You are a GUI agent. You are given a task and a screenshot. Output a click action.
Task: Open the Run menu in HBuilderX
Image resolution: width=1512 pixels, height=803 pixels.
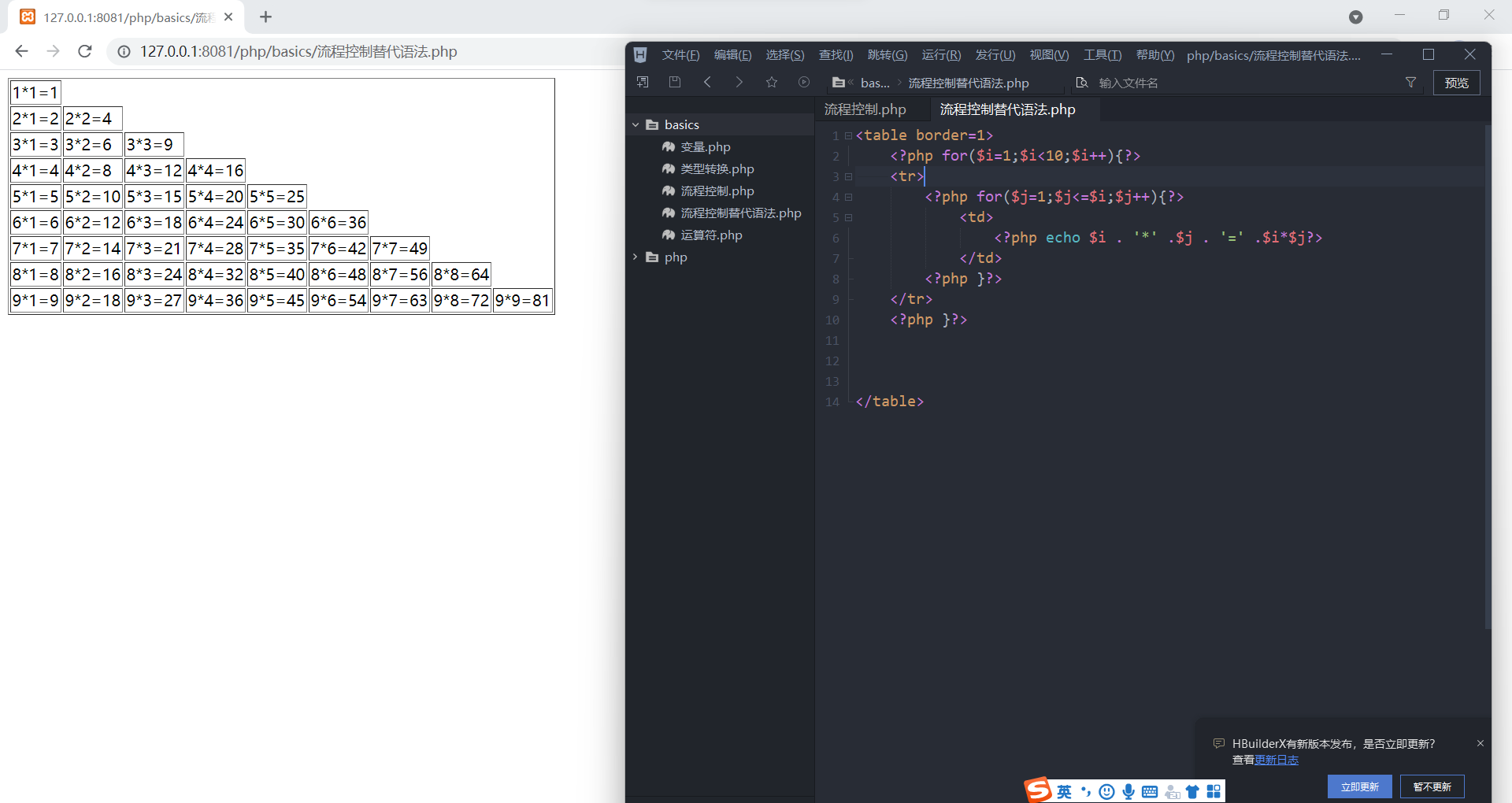tap(941, 55)
